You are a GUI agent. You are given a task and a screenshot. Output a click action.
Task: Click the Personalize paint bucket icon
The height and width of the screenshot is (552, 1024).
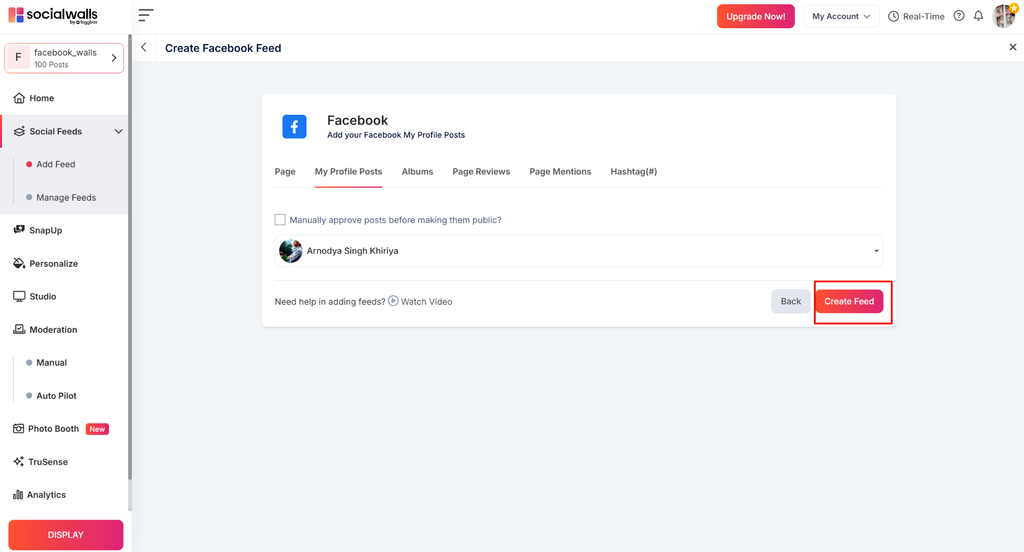(x=19, y=263)
